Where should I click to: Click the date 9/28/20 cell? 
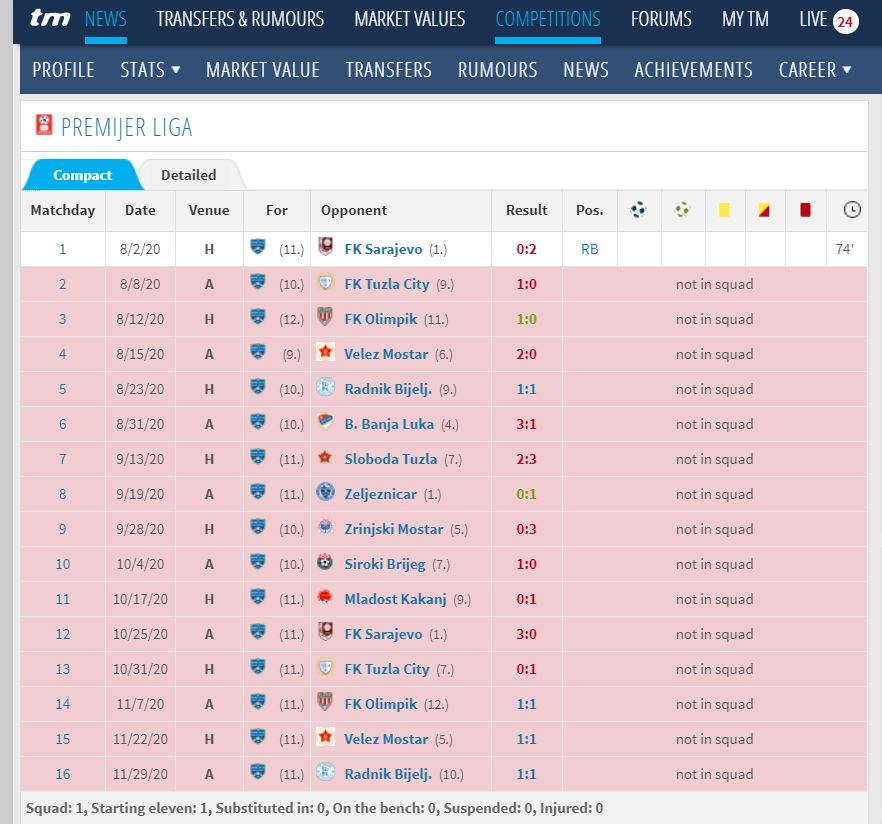[x=140, y=529]
